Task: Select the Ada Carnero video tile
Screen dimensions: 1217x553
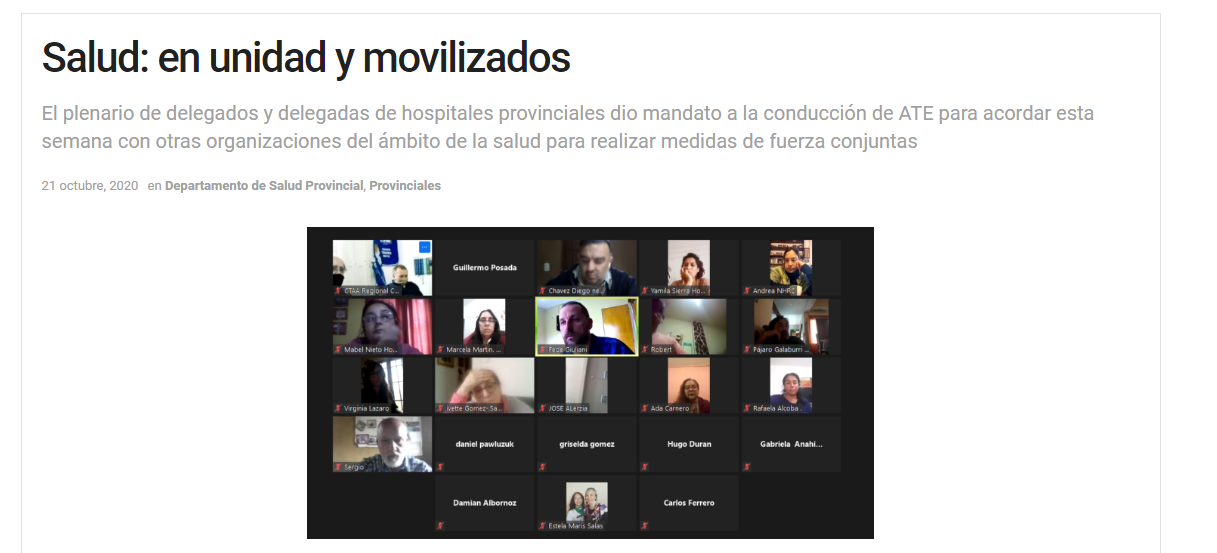Action: (688, 385)
